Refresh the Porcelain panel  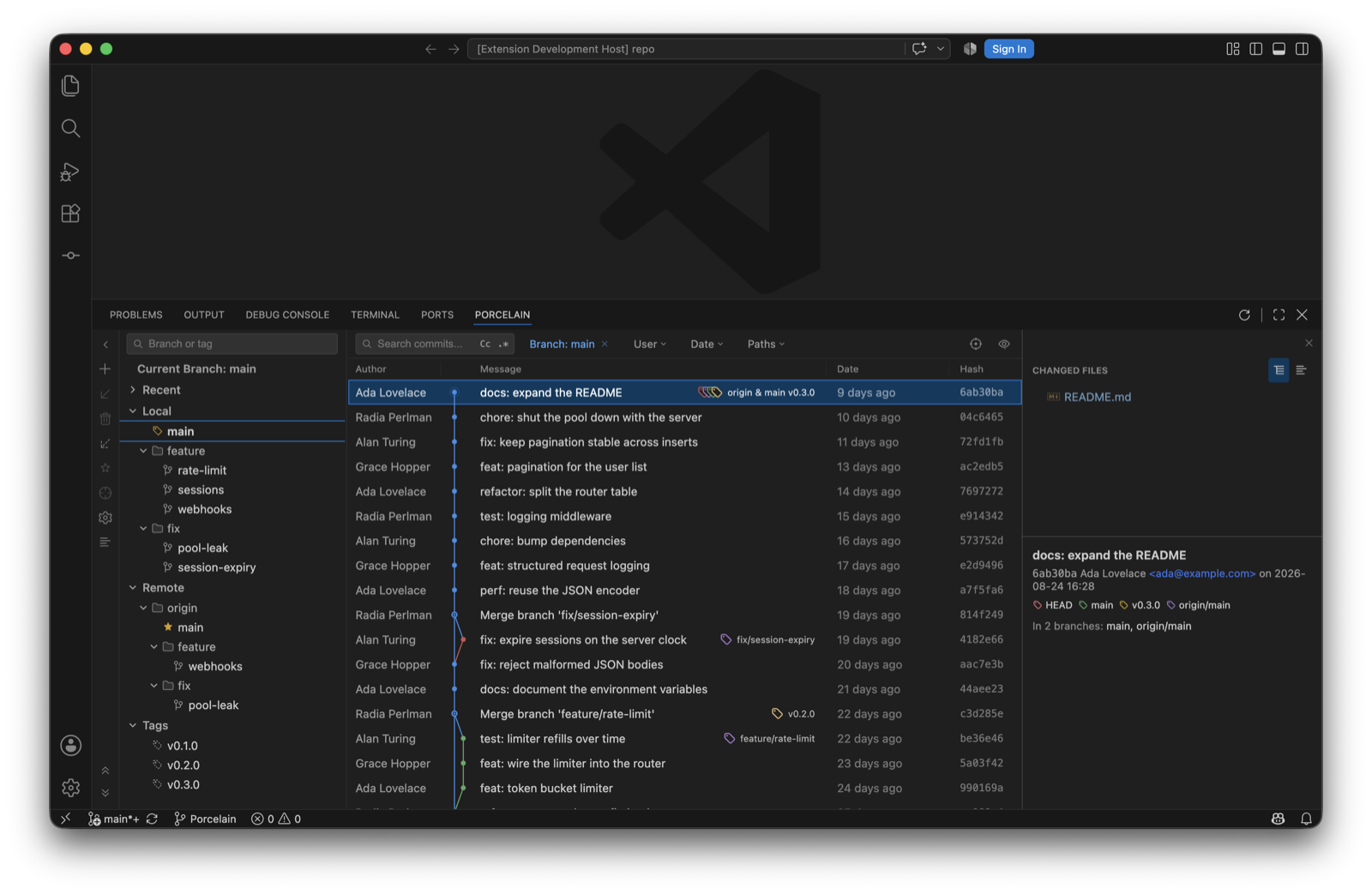pyautogui.click(x=1244, y=315)
